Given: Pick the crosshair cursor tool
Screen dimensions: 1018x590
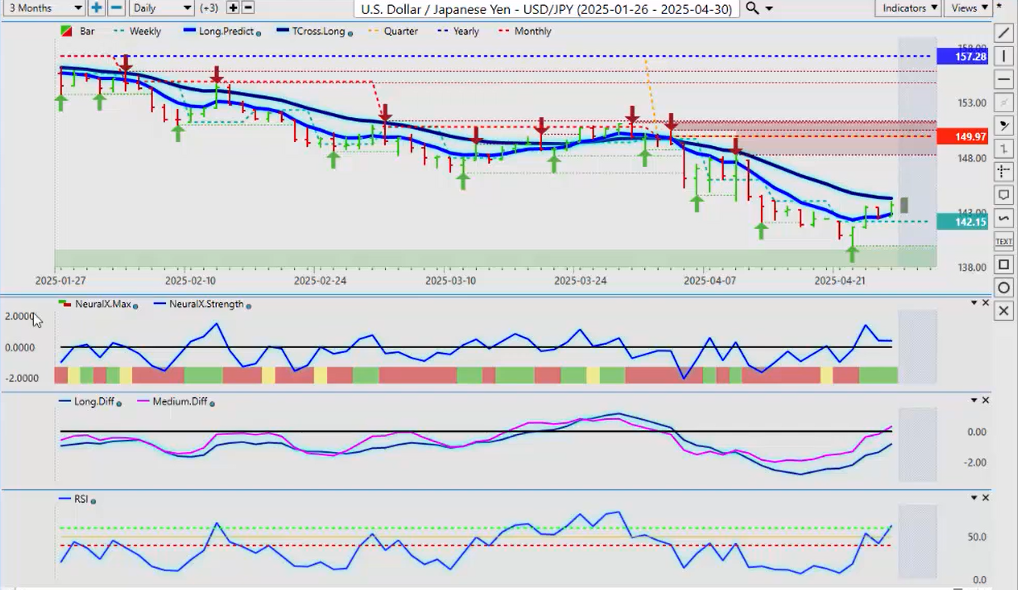Looking at the screenshot, I should point(1004,172).
